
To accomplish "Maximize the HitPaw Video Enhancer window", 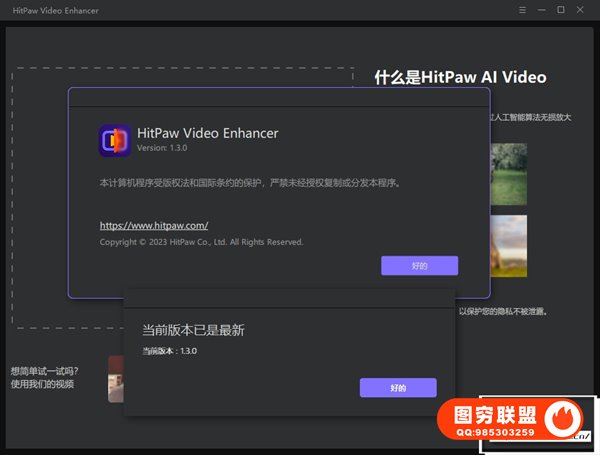I will (x=561, y=10).
